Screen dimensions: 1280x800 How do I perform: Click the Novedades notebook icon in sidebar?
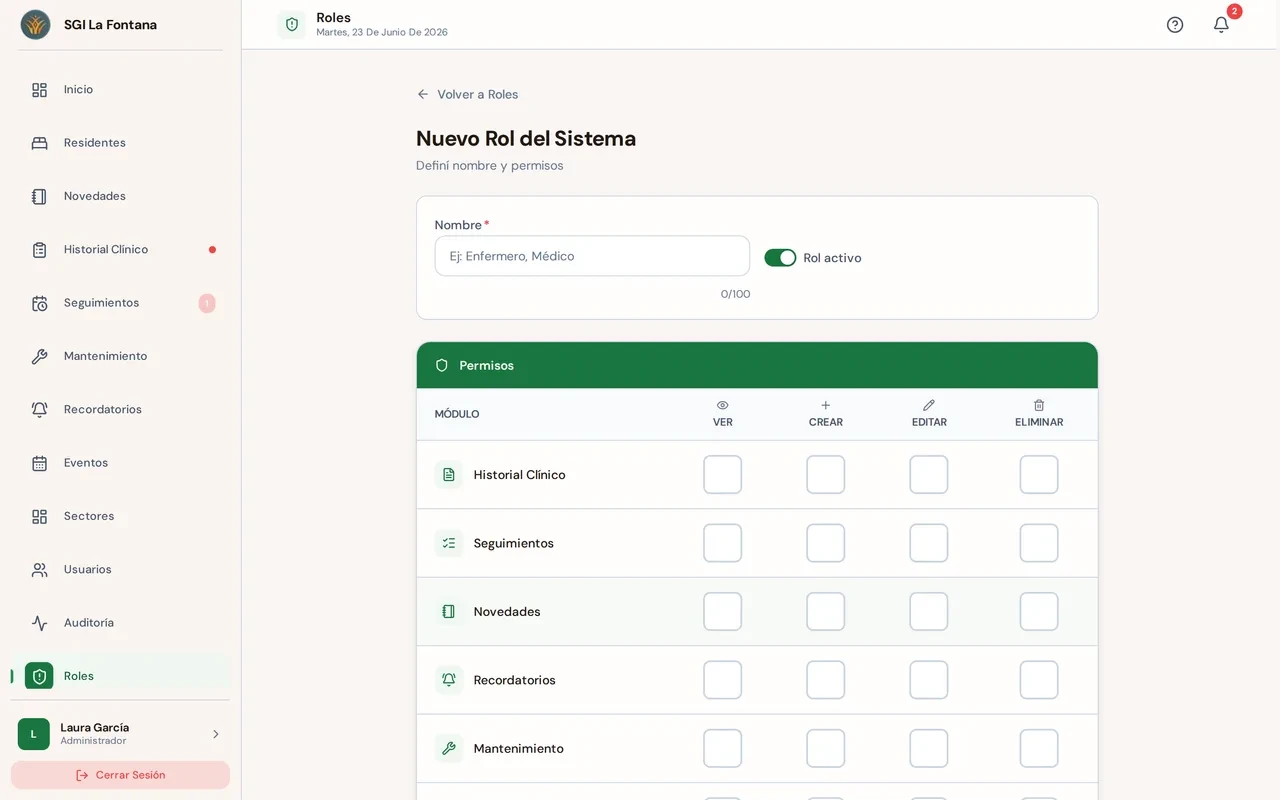tap(39, 196)
